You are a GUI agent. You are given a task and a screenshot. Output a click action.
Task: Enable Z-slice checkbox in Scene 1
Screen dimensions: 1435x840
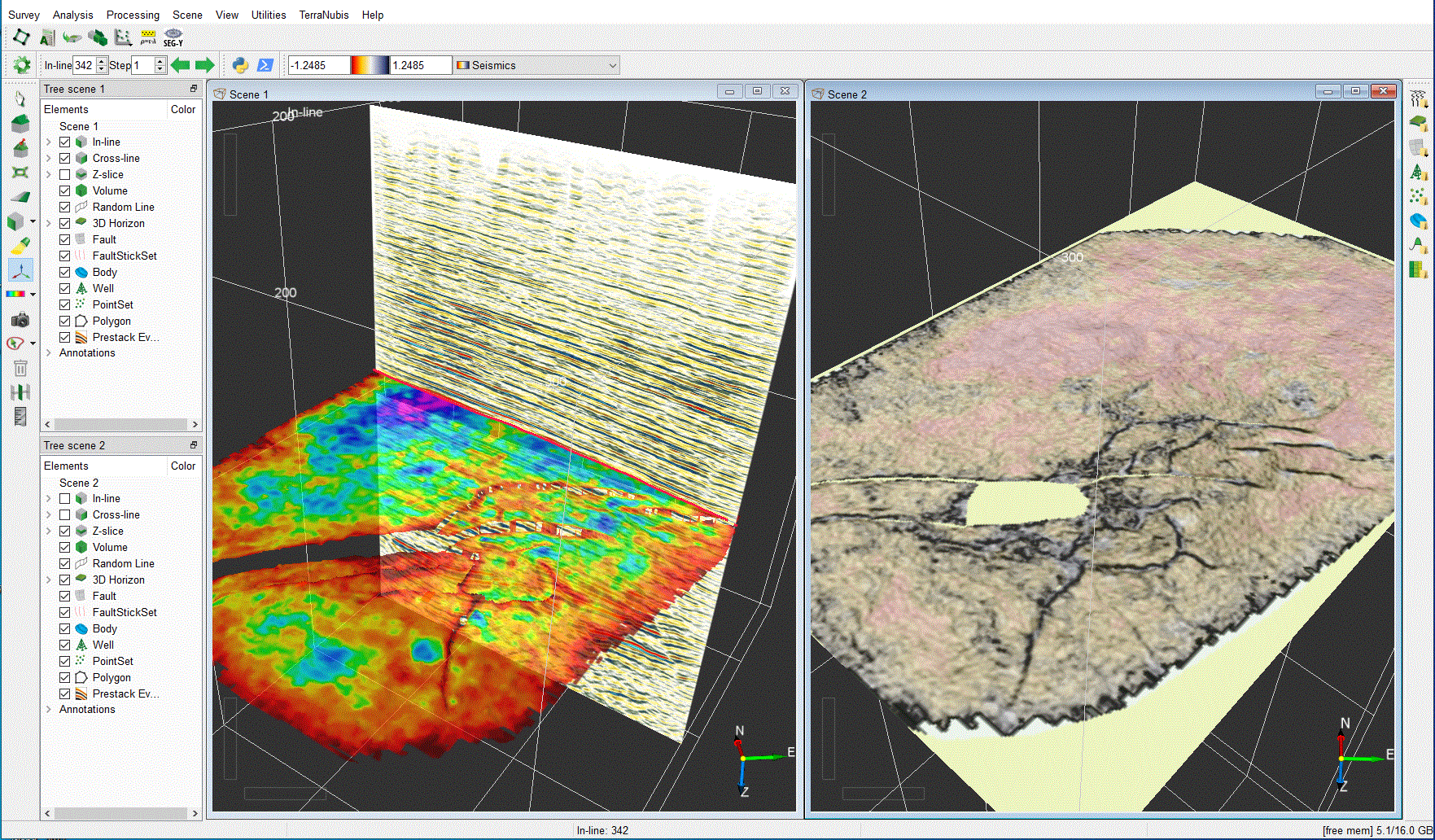(x=65, y=174)
